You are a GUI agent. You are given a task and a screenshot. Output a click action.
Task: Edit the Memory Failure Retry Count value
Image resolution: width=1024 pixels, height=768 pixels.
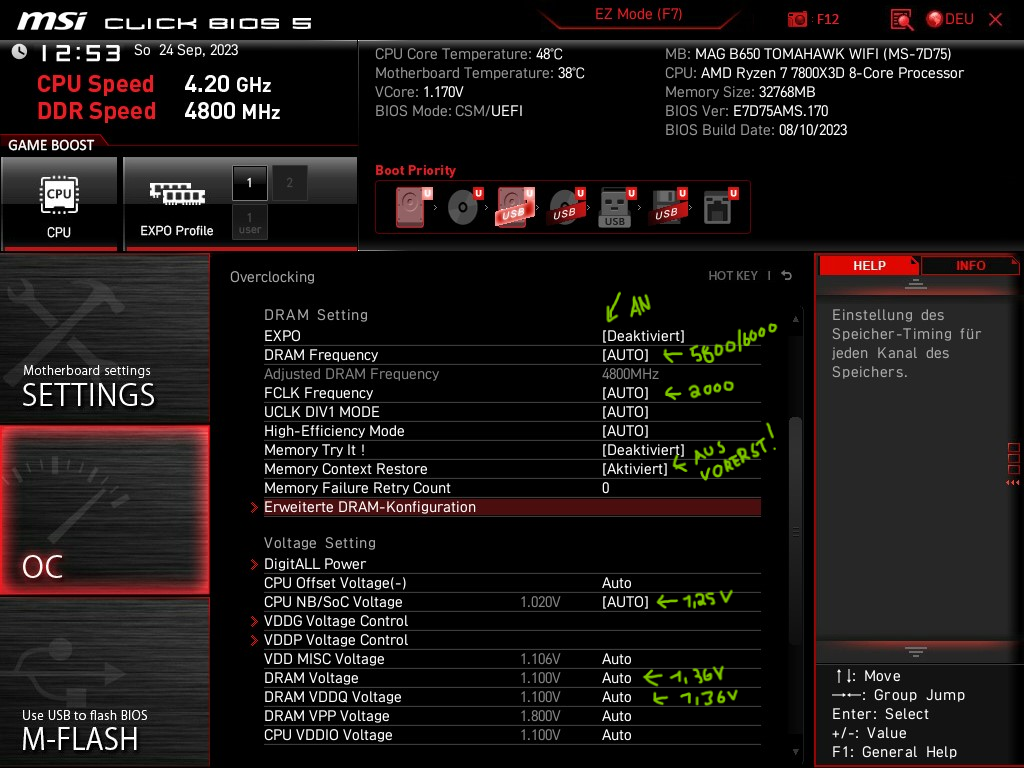pos(605,488)
